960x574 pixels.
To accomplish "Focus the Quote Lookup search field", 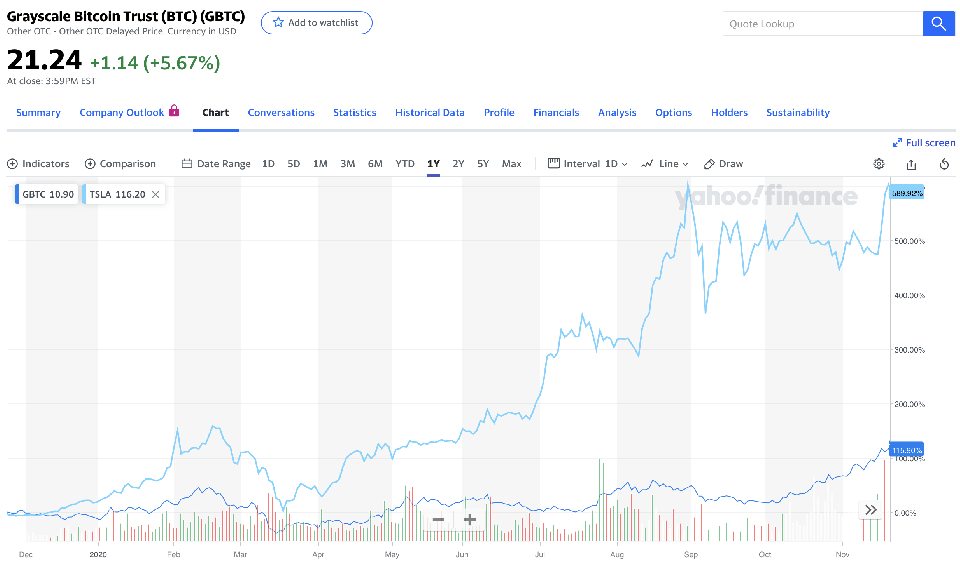I will pyautogui.click(x=822, y=24).
